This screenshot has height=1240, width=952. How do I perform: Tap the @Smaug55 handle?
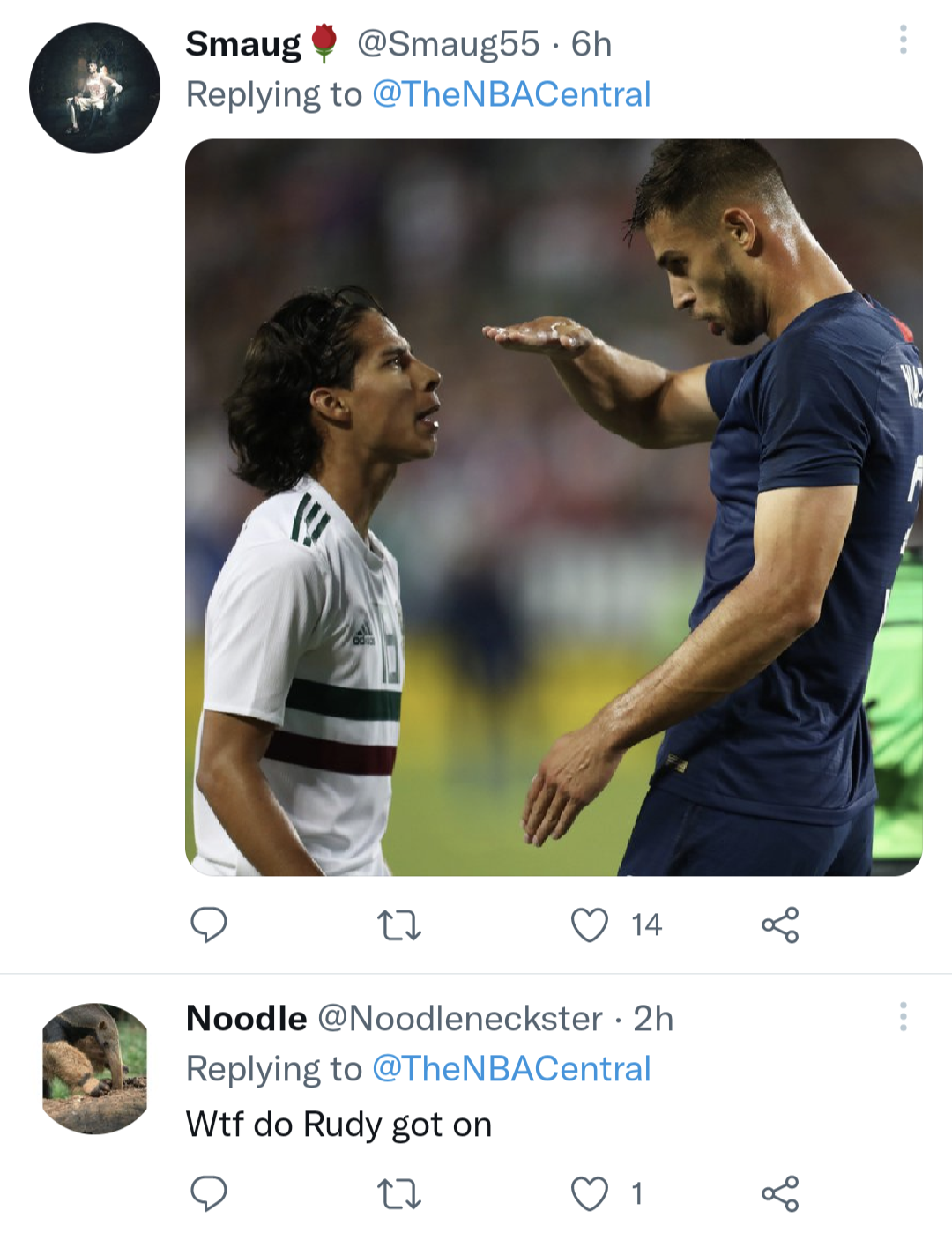tap(448, 44)
